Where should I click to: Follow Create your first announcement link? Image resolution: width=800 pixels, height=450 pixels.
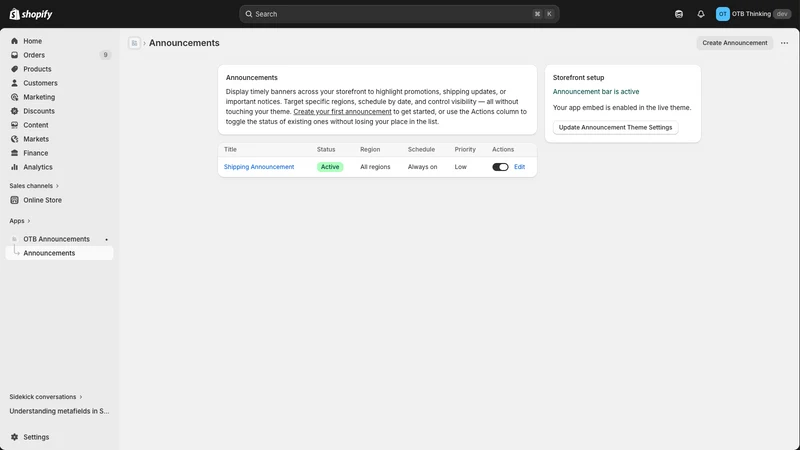(342, 112)
